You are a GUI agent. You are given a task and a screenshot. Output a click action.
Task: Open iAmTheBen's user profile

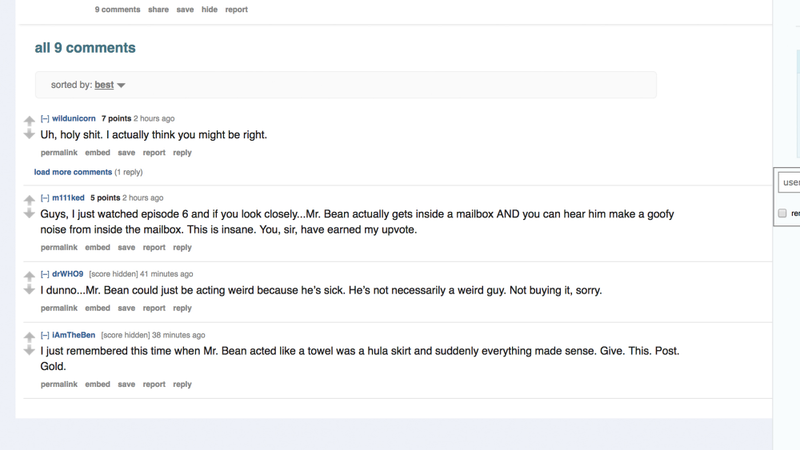(73, 335)
